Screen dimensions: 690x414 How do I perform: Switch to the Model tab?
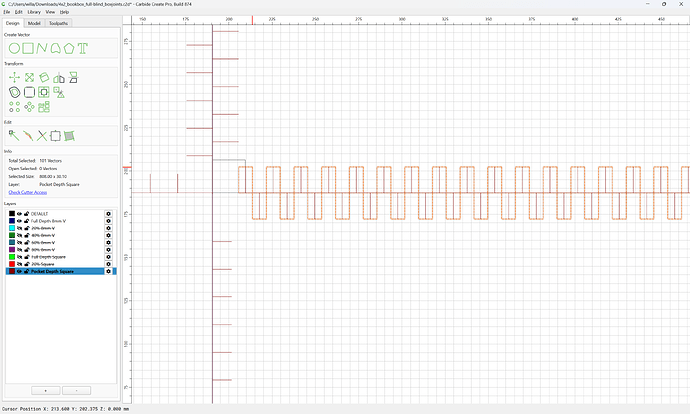34,23
